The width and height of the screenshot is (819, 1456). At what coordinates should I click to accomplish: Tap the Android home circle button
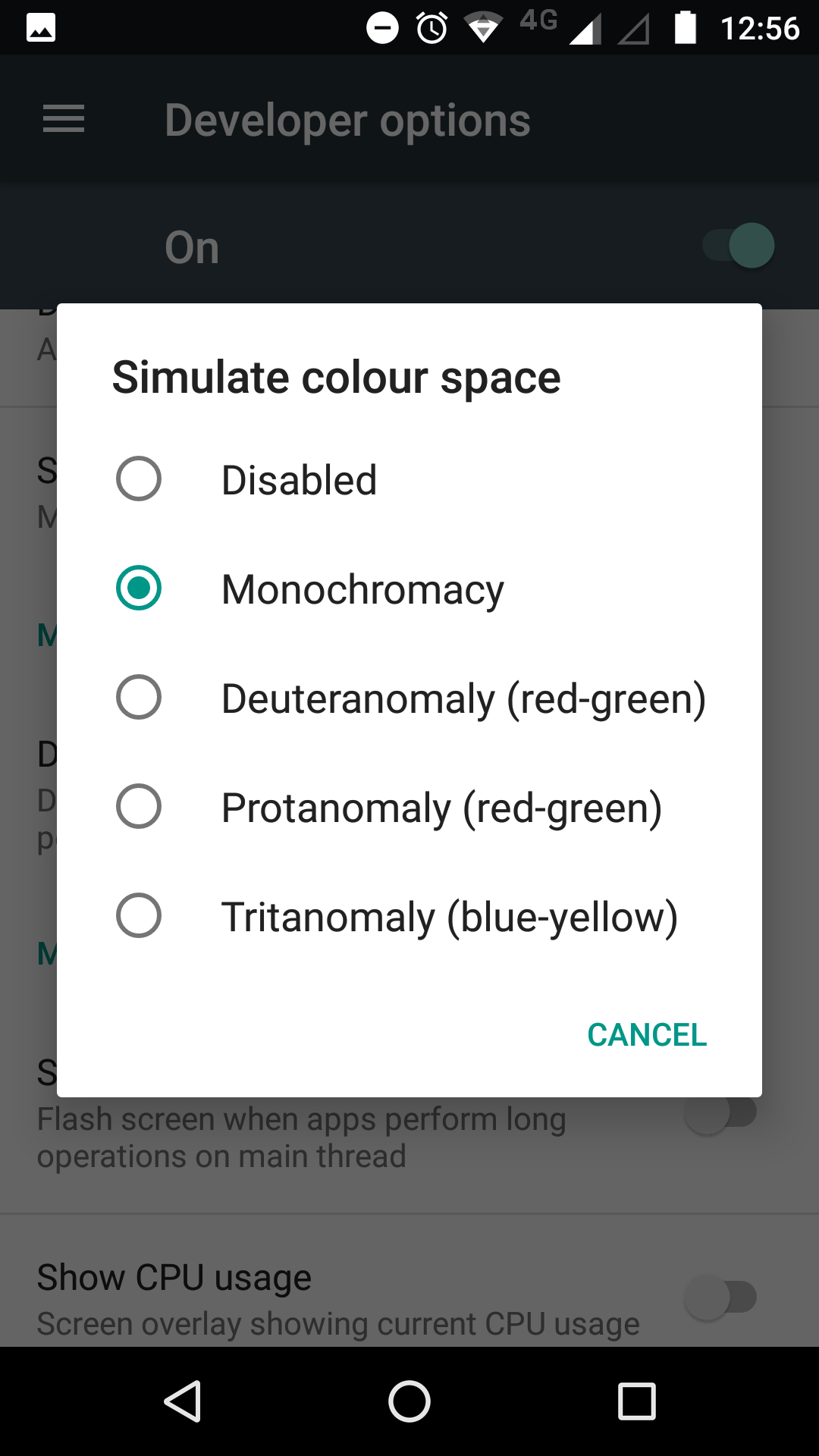tap(409, 1401)
